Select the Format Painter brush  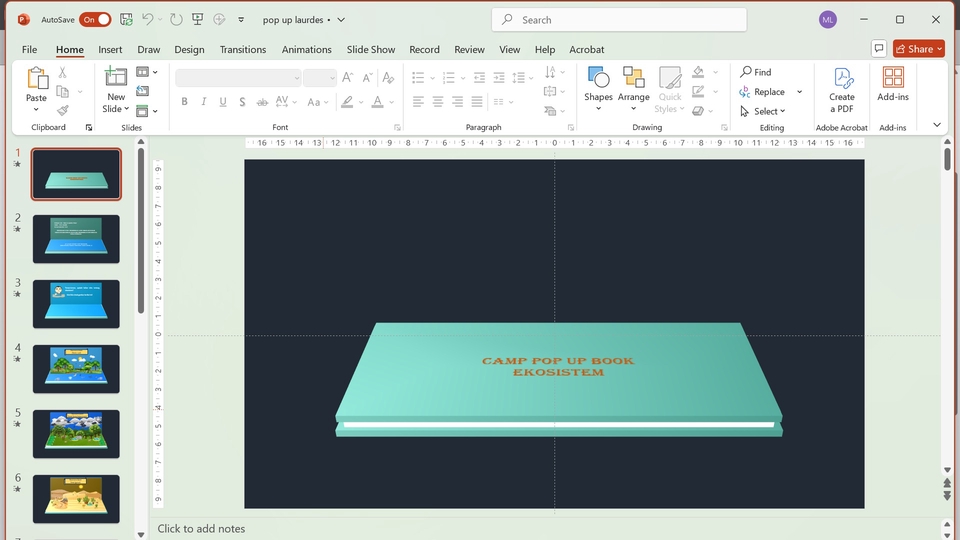pos(62,111)
